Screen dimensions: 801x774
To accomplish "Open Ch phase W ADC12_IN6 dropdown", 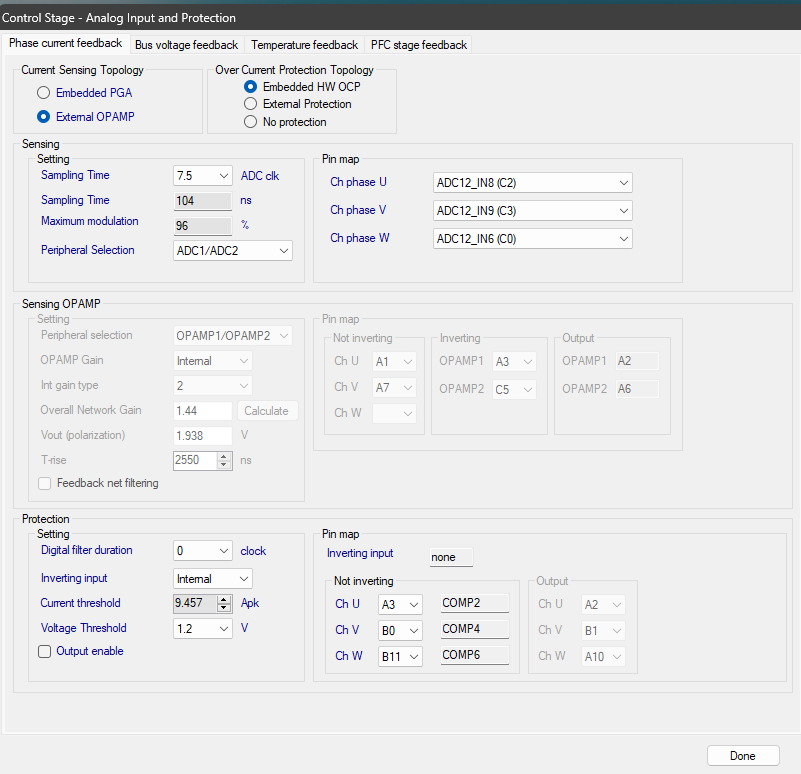I will point(533,239).
